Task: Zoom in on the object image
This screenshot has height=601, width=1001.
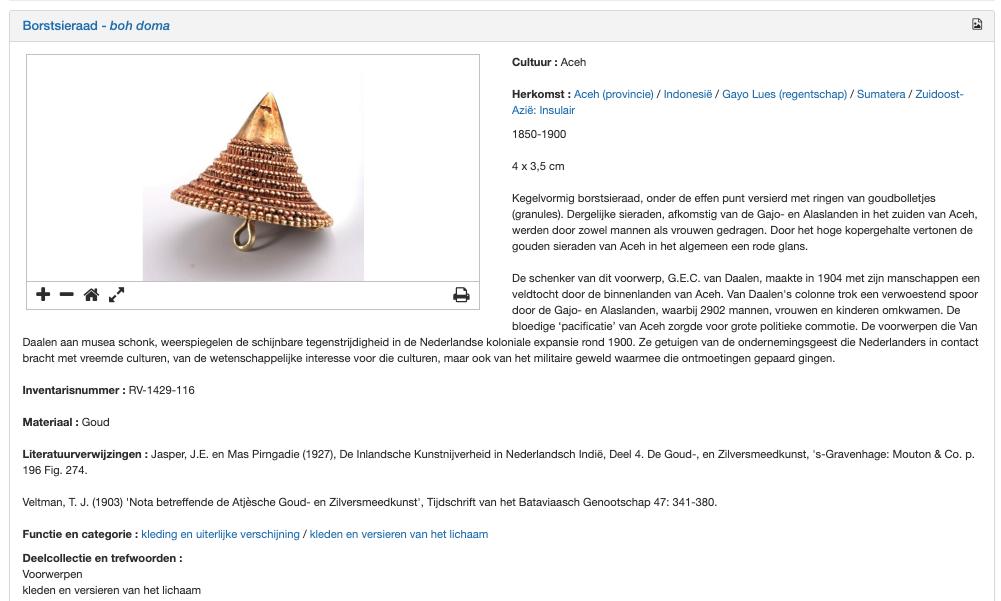Action: 43,294
